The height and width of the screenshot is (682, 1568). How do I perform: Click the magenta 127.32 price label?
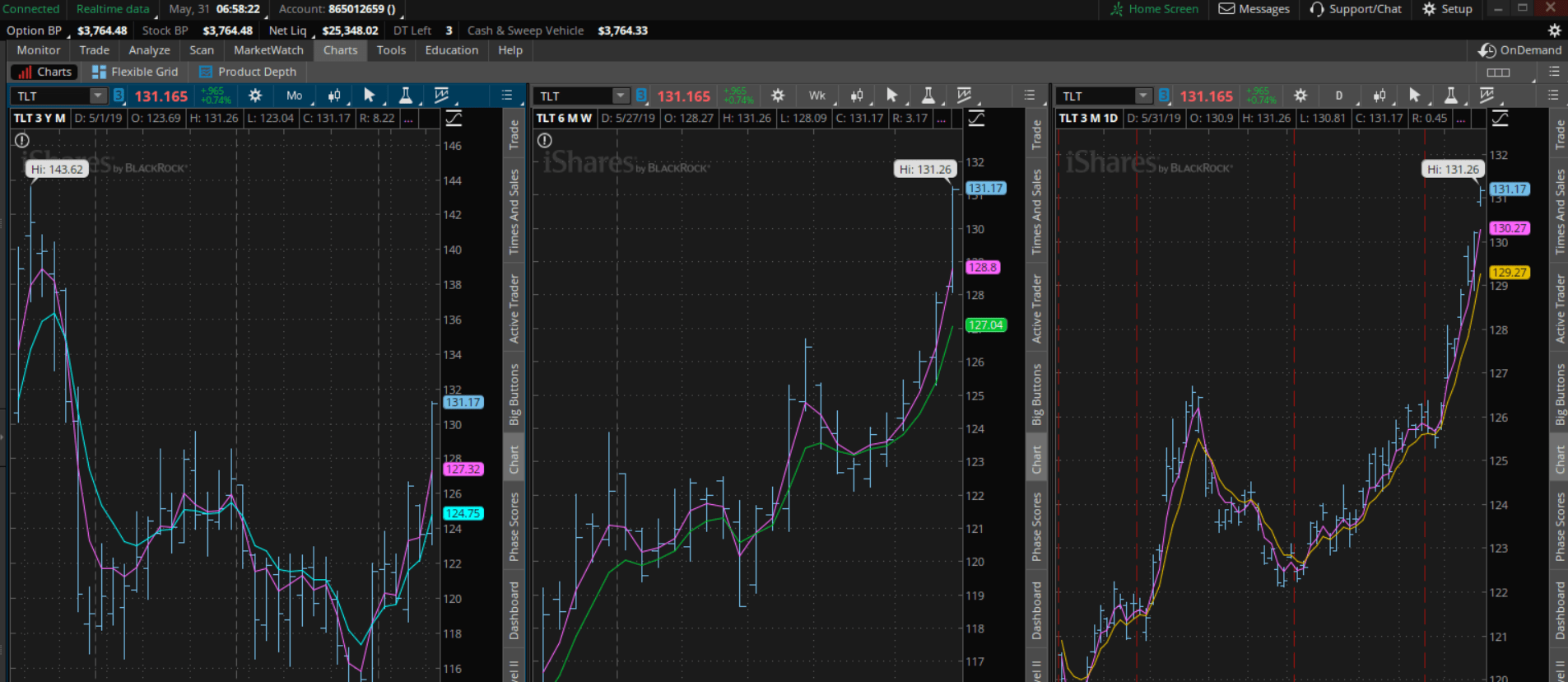[x=463, y=469]
